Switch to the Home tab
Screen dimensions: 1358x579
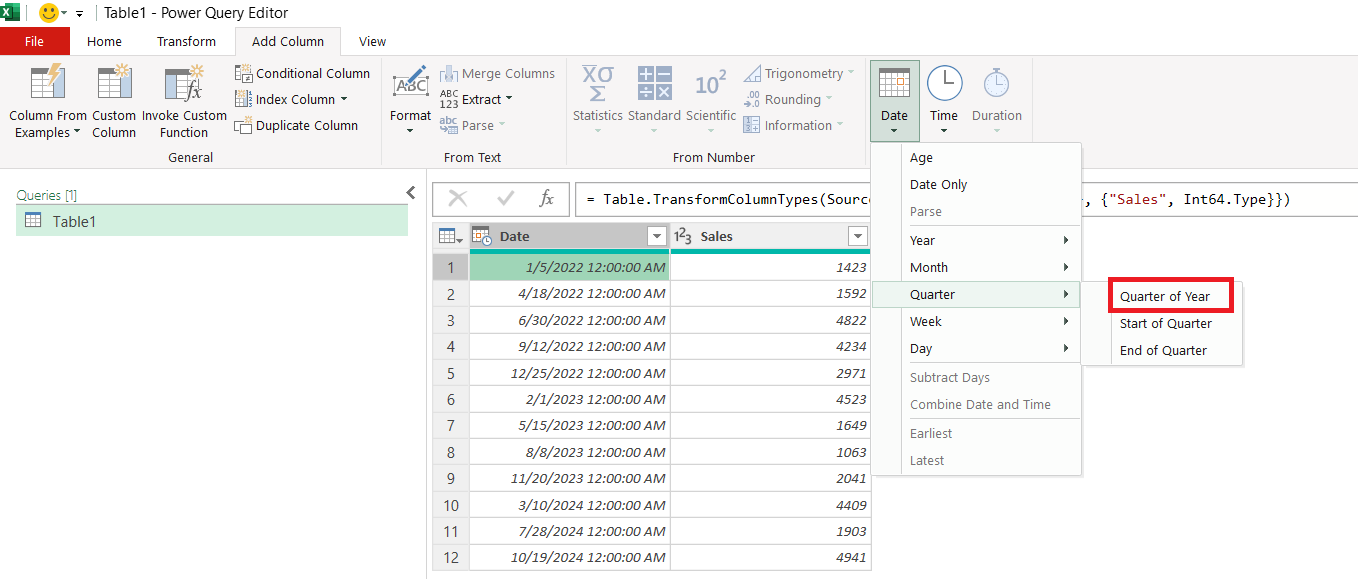tap(104, 41)
